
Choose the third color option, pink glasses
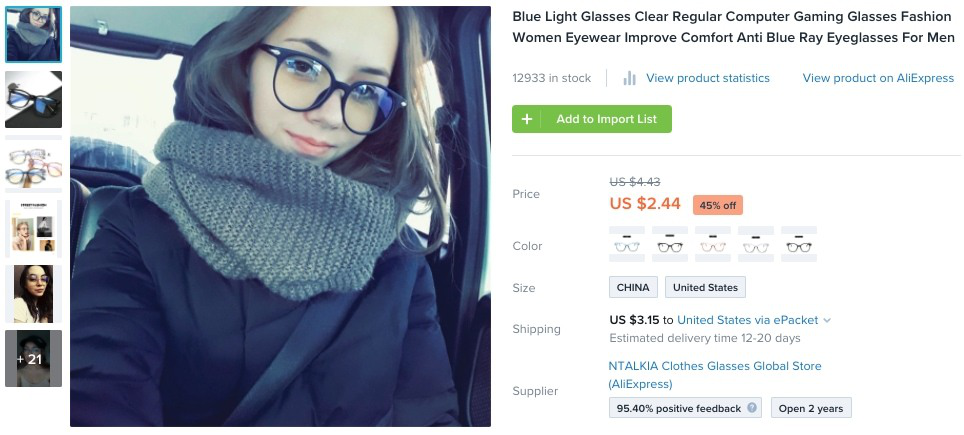[713, 245]
